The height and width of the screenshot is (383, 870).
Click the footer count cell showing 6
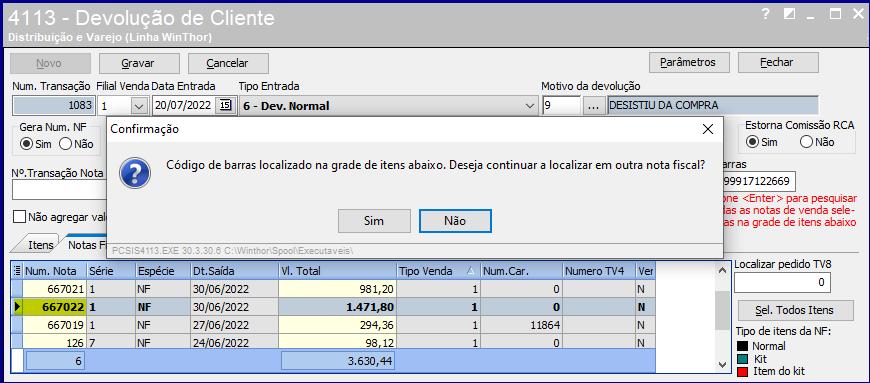[54, 362]
